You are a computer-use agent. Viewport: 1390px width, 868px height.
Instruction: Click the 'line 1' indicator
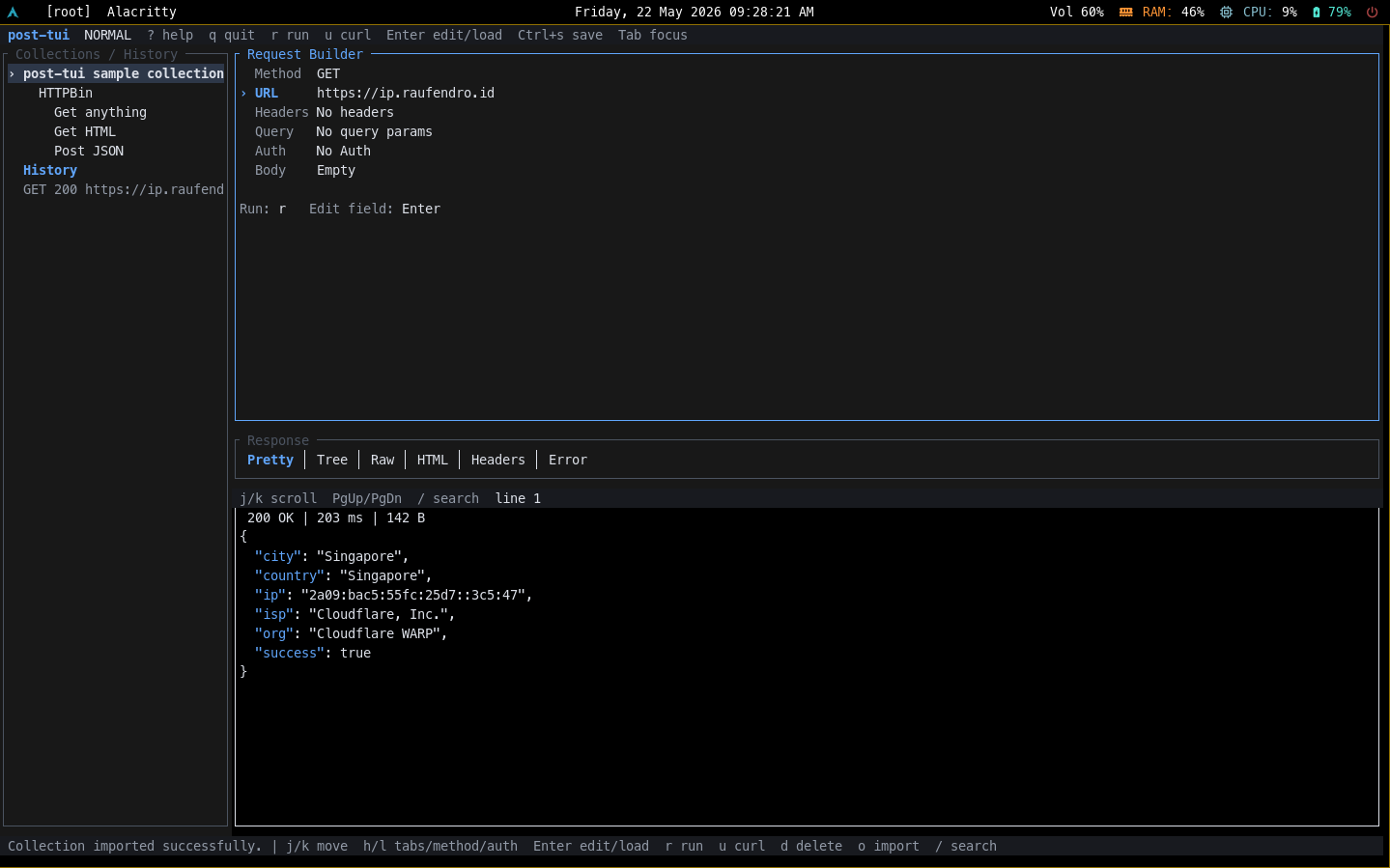click(x=518, y=499)
